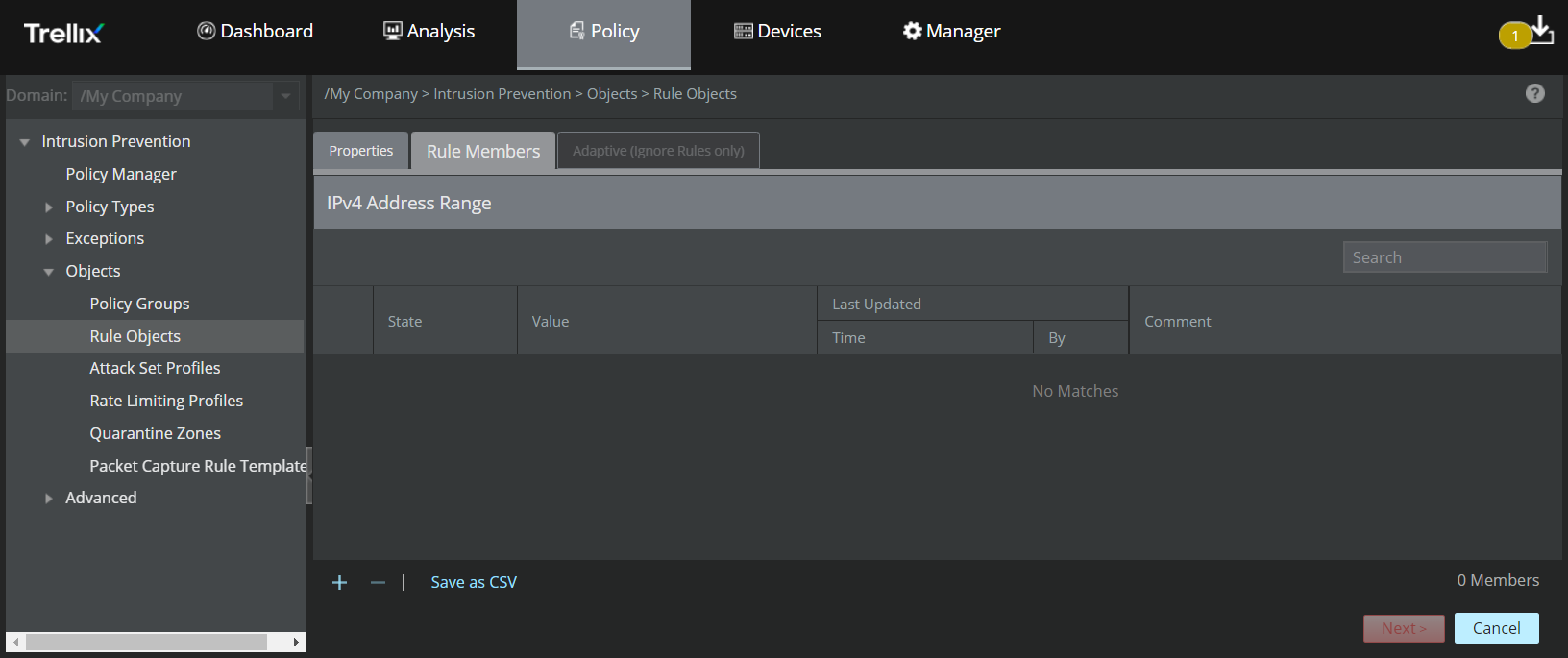1568x658 pixels.
Task: Select the Policy menu tab
Action: pos(603,34)
